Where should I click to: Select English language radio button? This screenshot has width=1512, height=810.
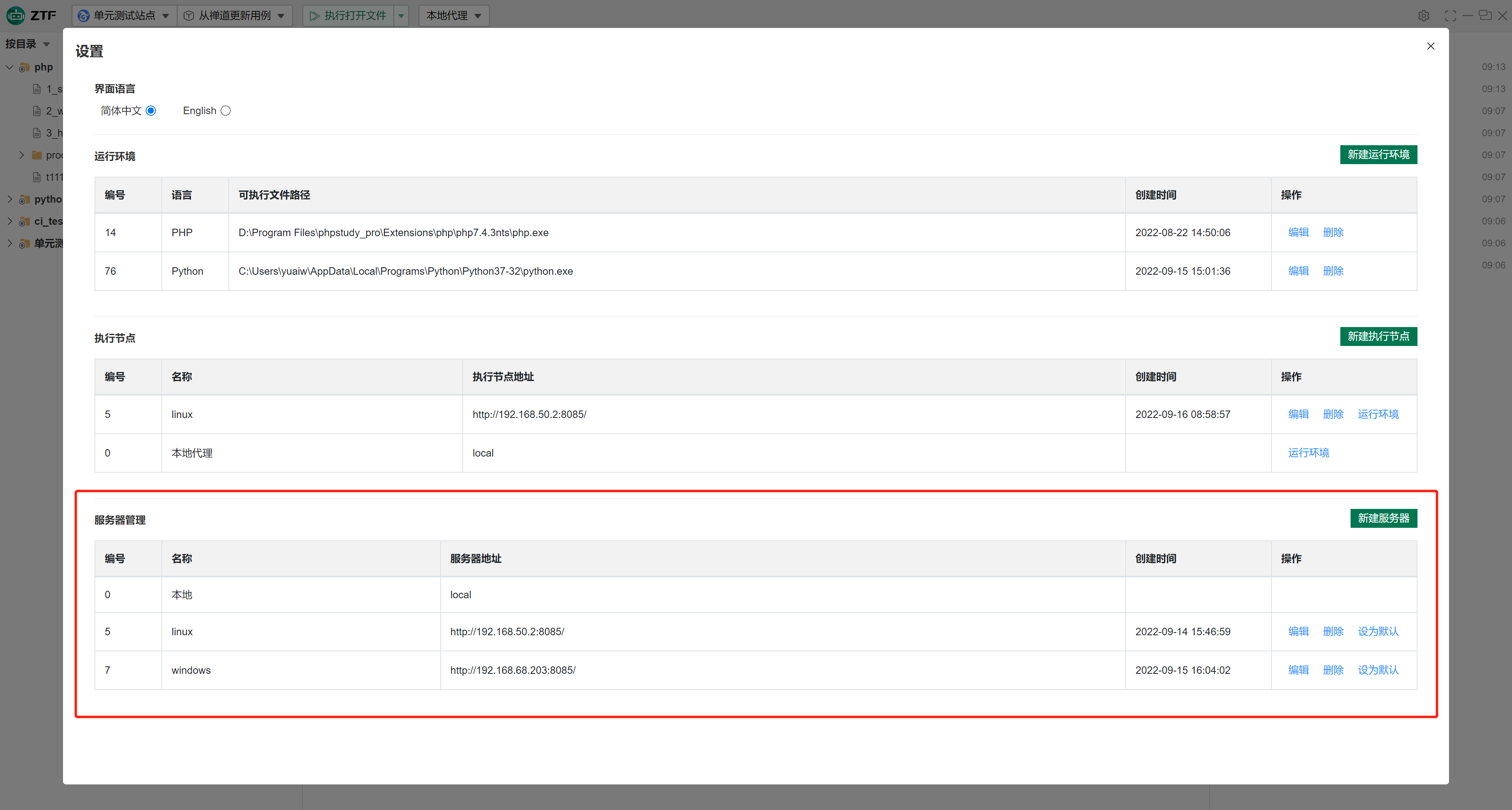click(x=225, y=111)
